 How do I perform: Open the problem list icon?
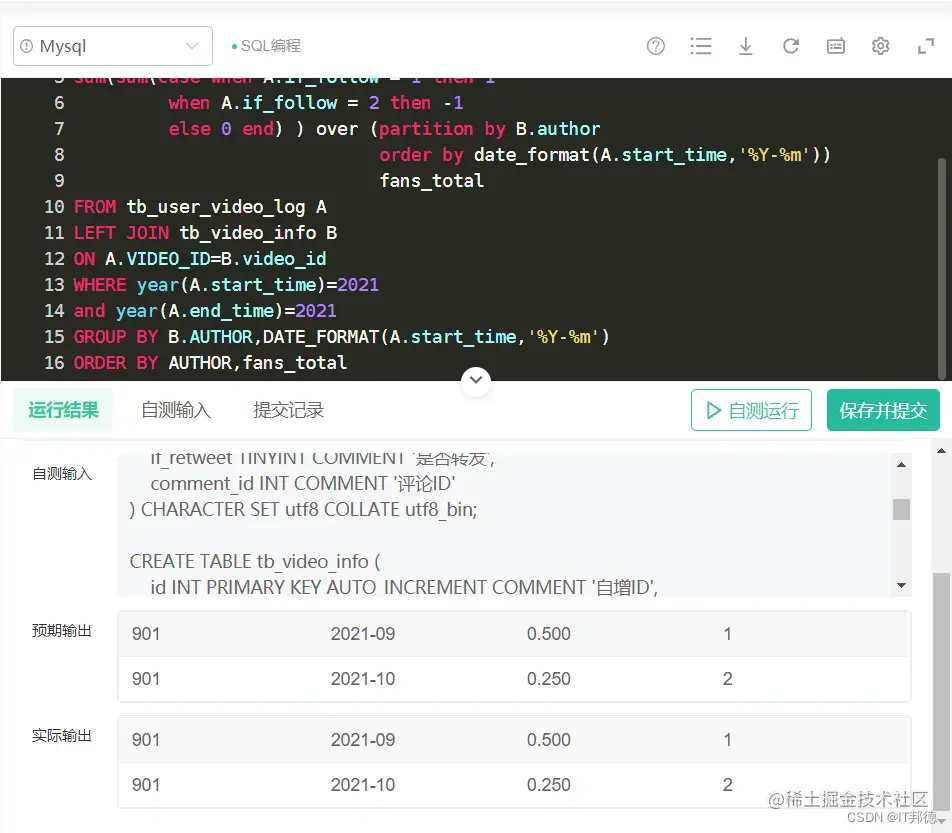pos(701,46)
